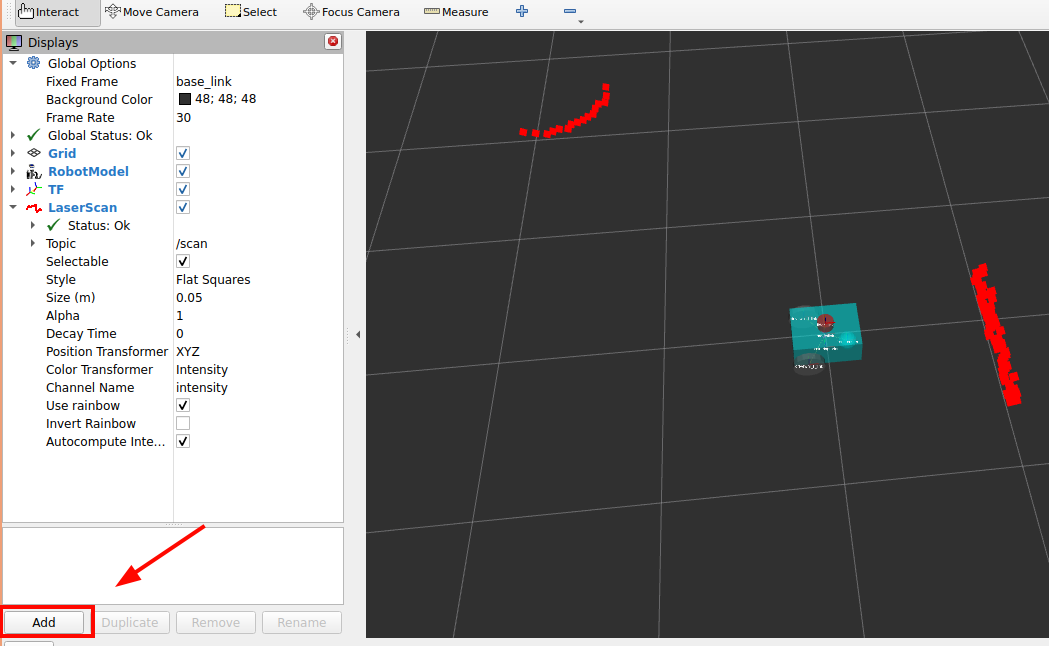Choose the Select tool in toolbar
The width and height of the screenshot is (1049, 646).
point(251,12)
